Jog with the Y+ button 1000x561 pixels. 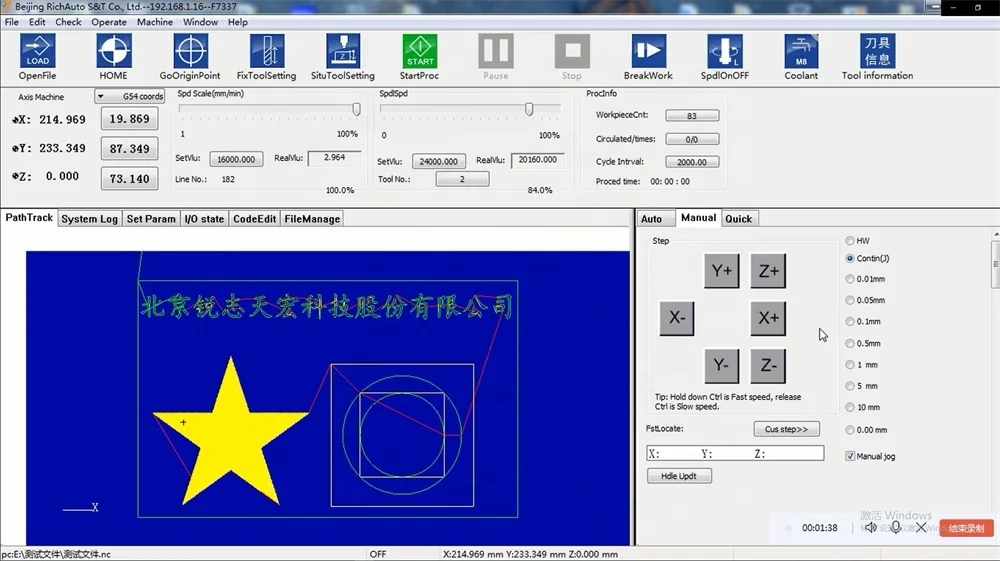click(x=721, y=271)
